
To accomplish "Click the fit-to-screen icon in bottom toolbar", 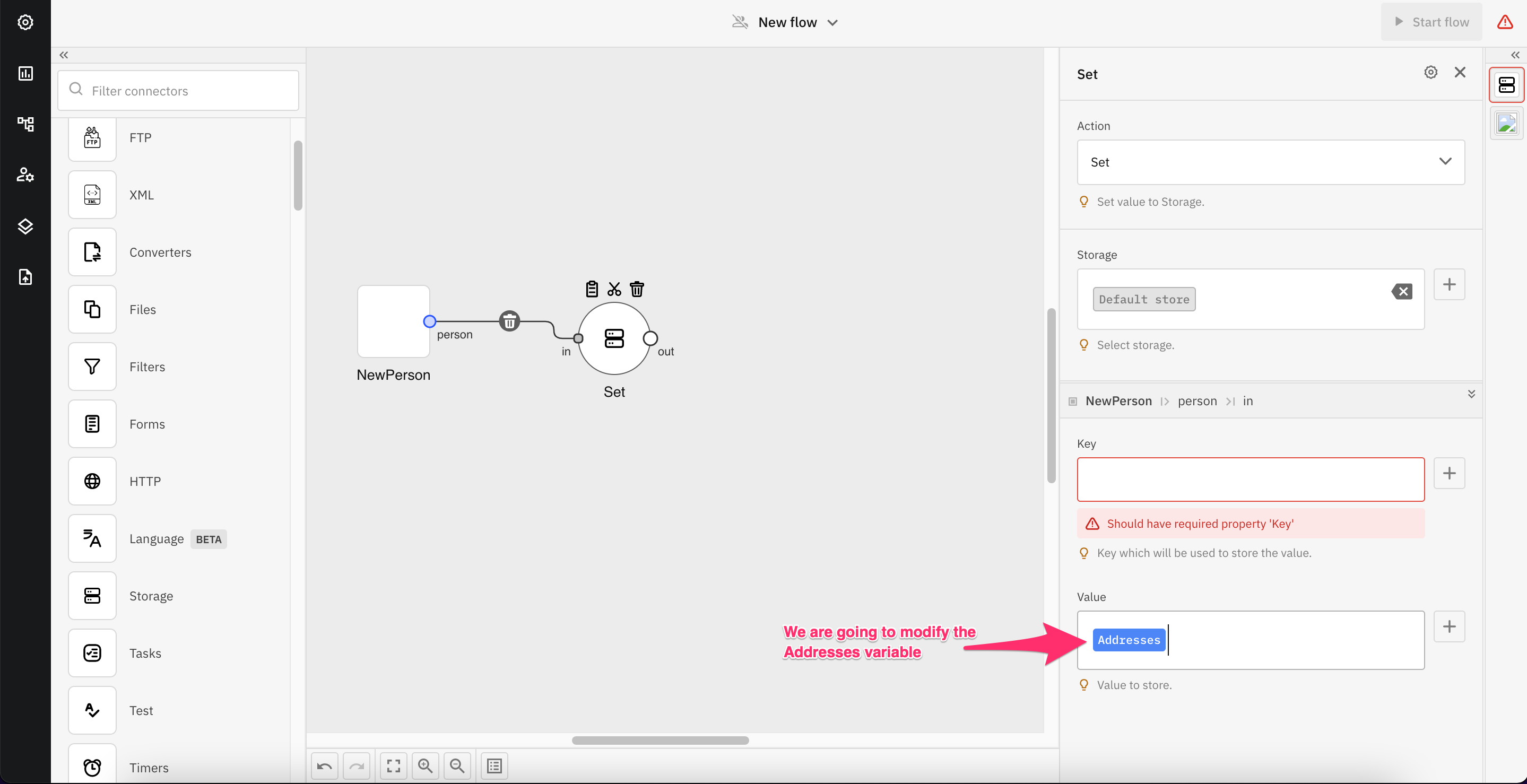I will click(393, 765).
